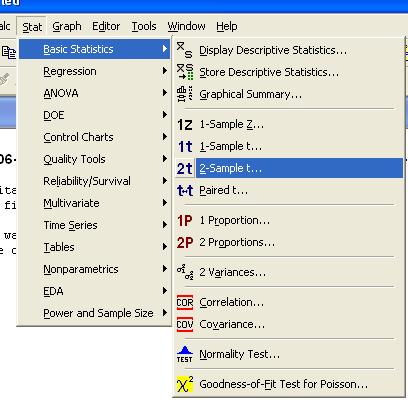The width and height of the screenshot is (408, 409).
Task: Expand the DOE submenu arrow
Action: coord(165,115)
